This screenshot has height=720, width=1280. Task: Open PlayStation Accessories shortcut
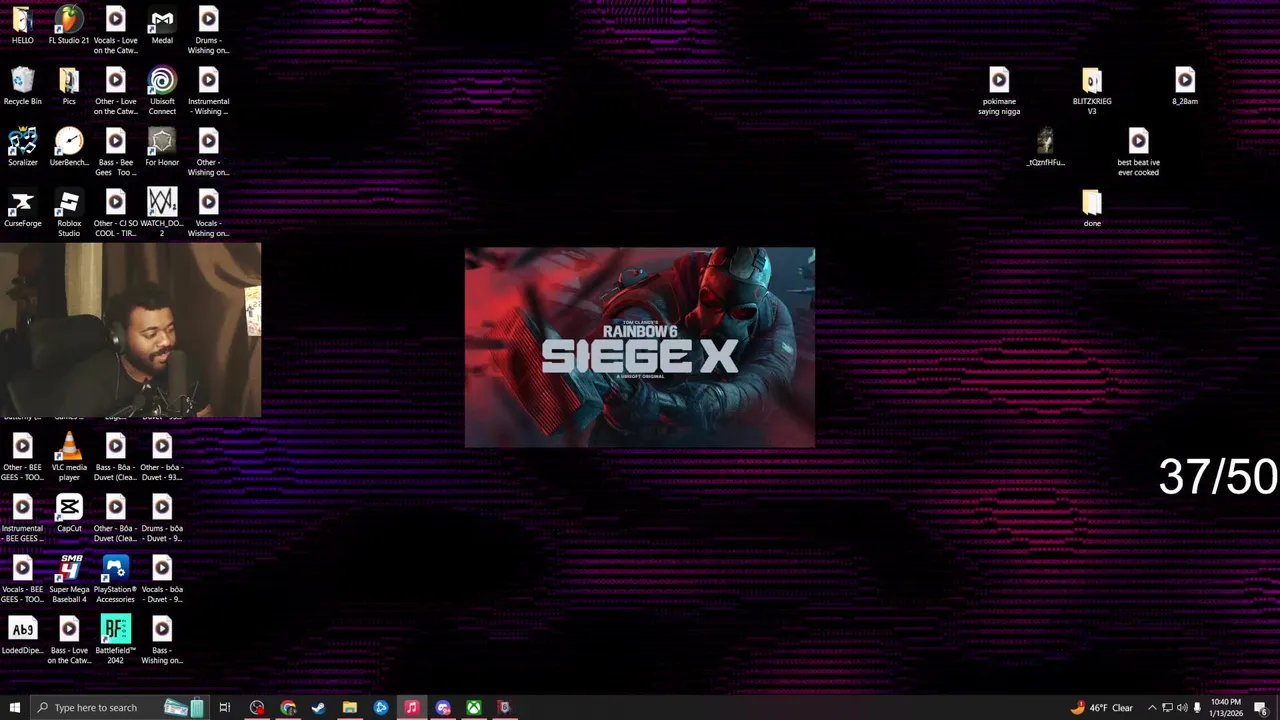point(115,580)
